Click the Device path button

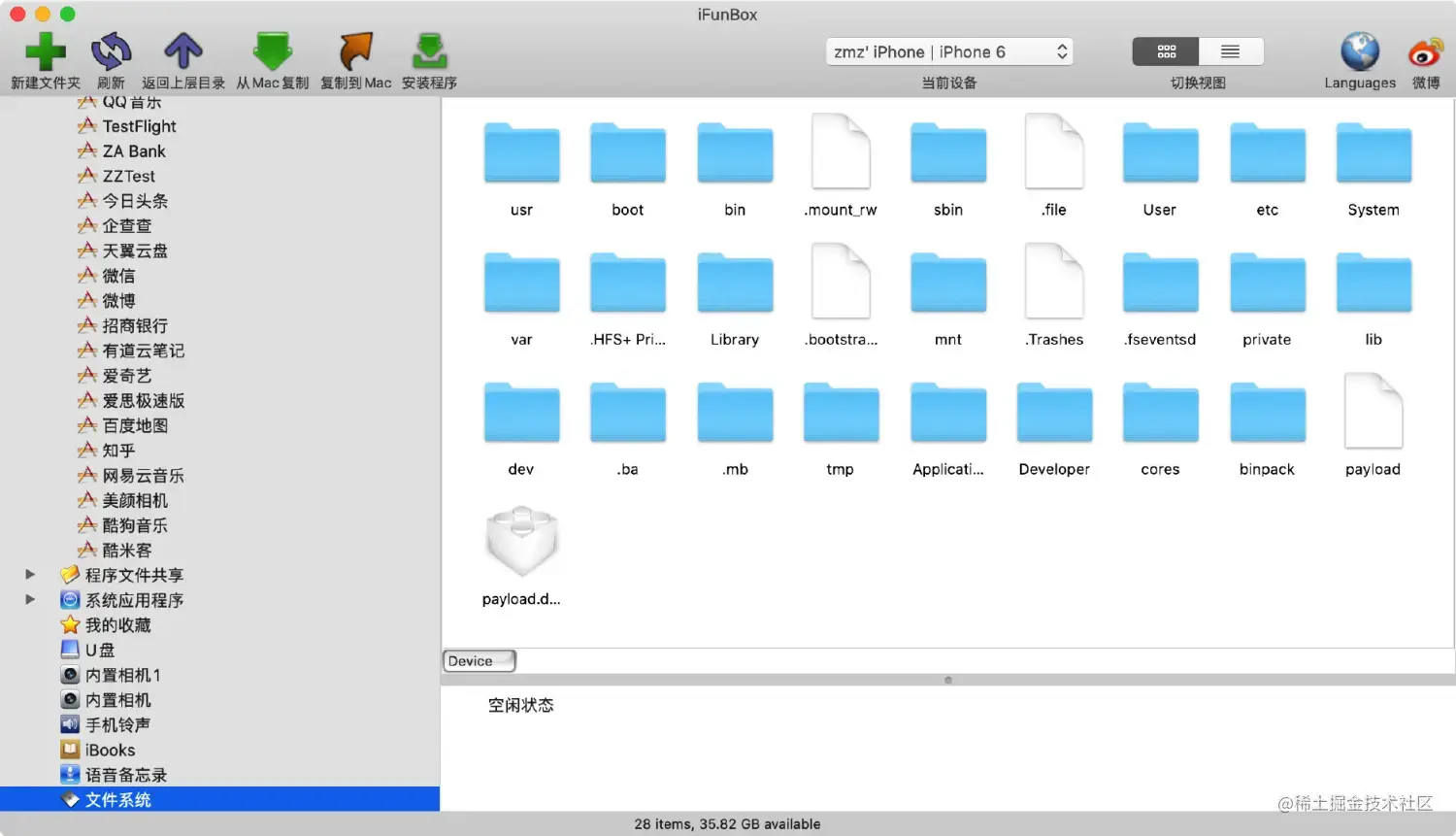tap(480, 661)
